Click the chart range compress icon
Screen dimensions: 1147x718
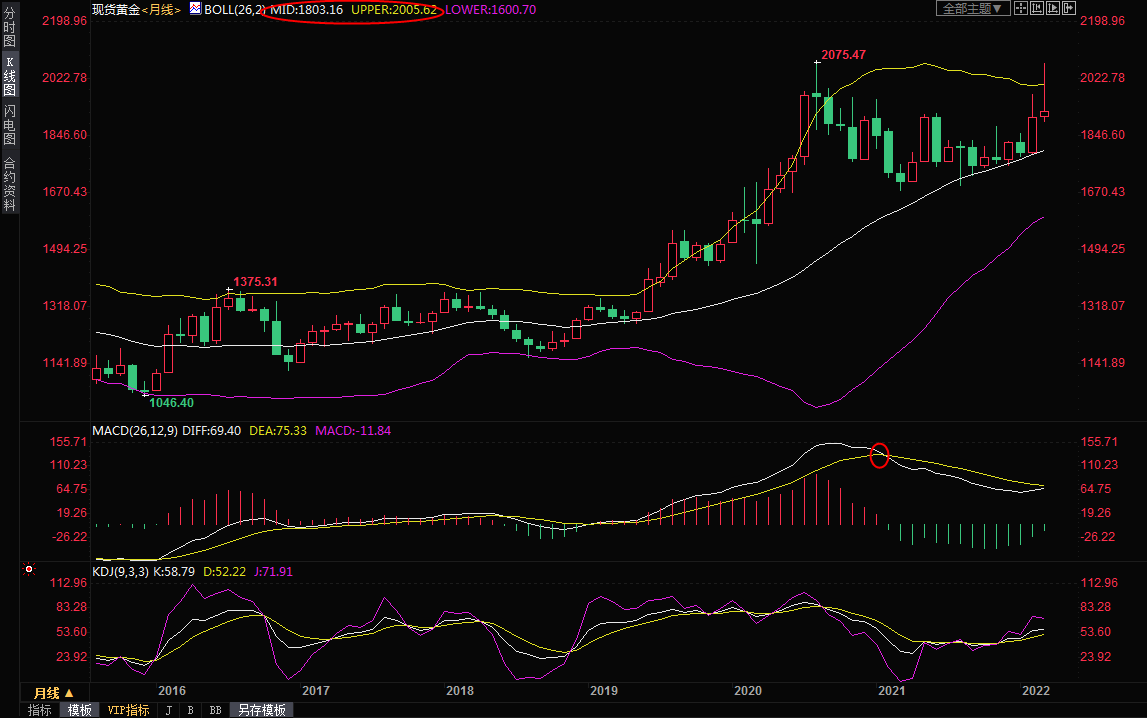tap(1037, 8)
